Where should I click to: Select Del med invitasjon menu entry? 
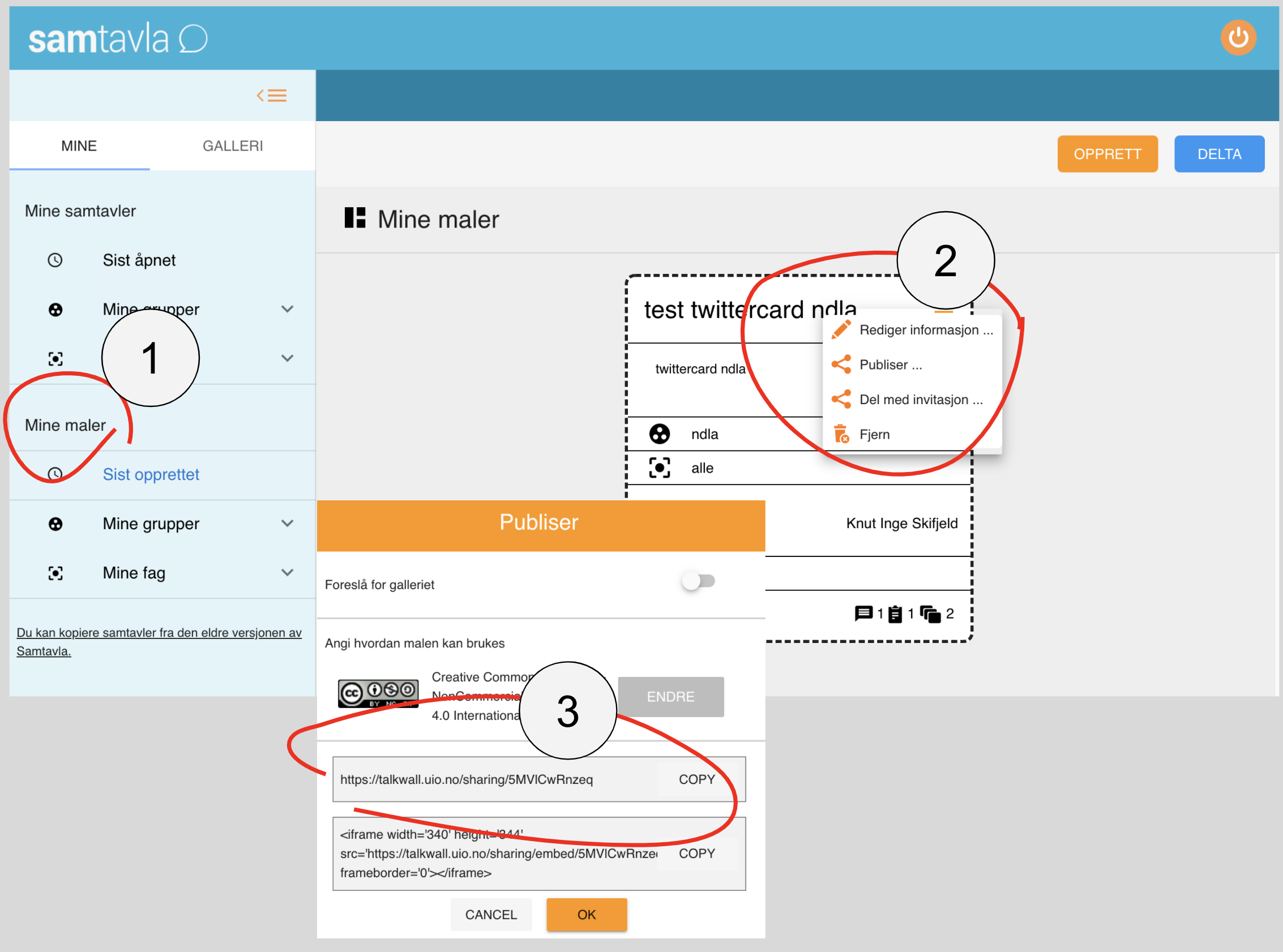921,400
